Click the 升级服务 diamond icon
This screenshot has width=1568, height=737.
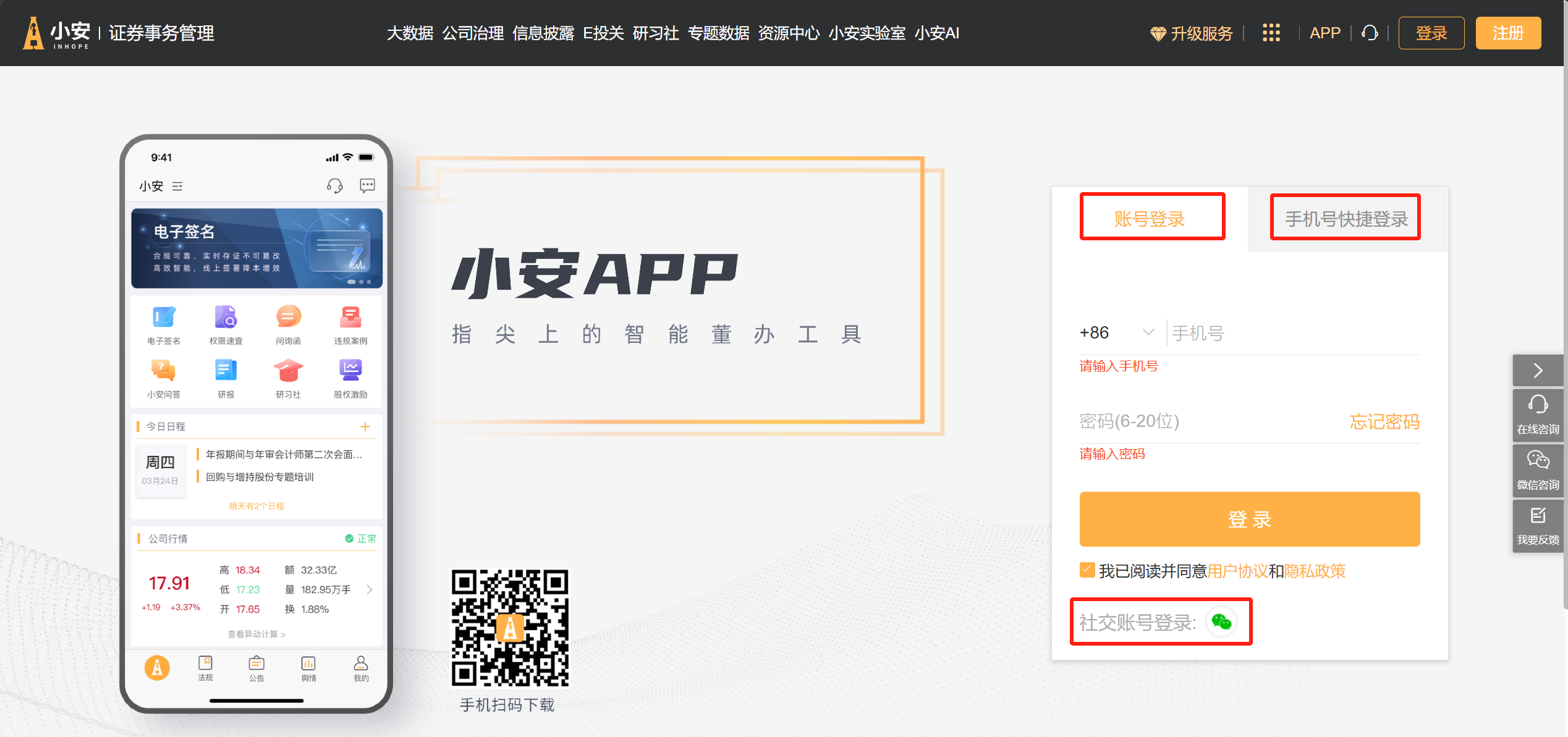1158,34
